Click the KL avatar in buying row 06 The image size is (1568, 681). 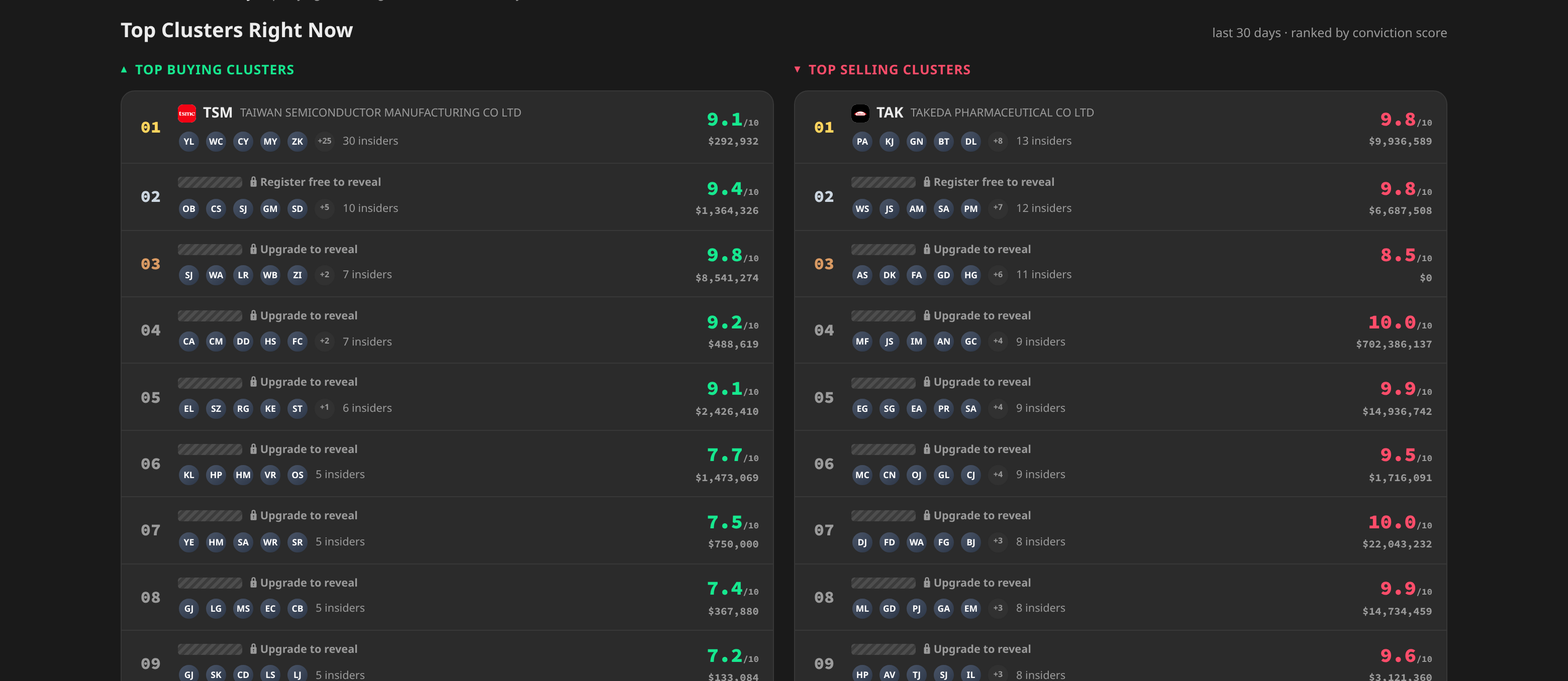coord(188,475)
